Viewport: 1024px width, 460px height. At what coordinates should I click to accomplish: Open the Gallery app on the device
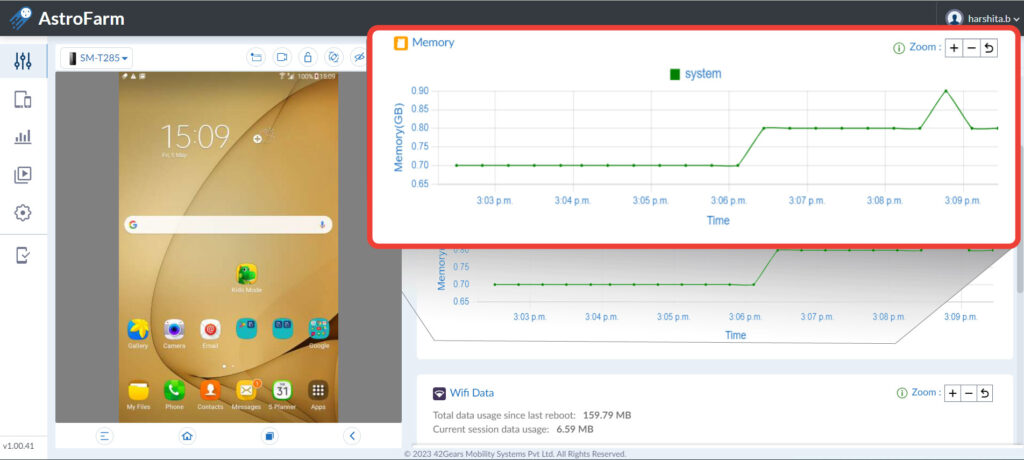click(138, 333)
